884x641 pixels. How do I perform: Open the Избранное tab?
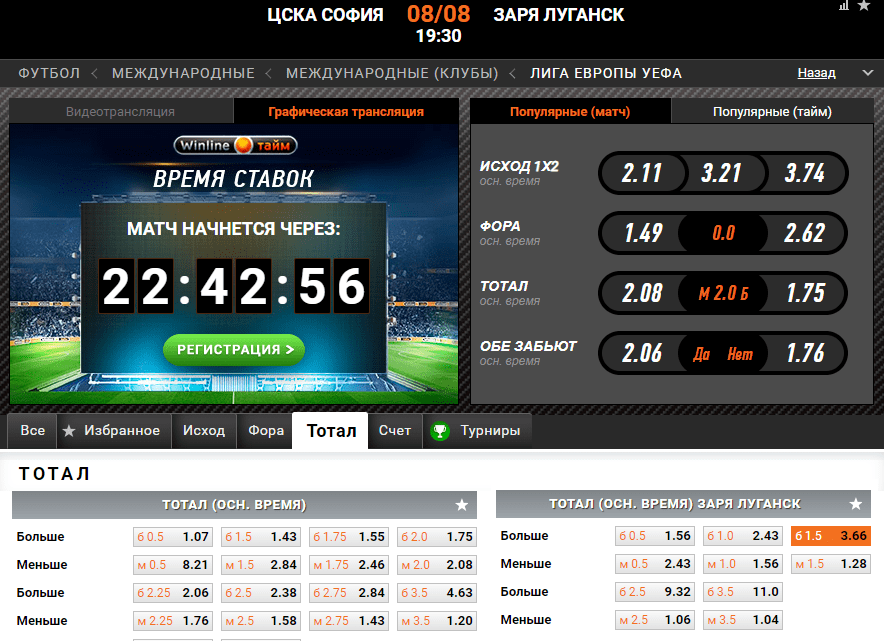pyautogui.click(x=114, y=431)
